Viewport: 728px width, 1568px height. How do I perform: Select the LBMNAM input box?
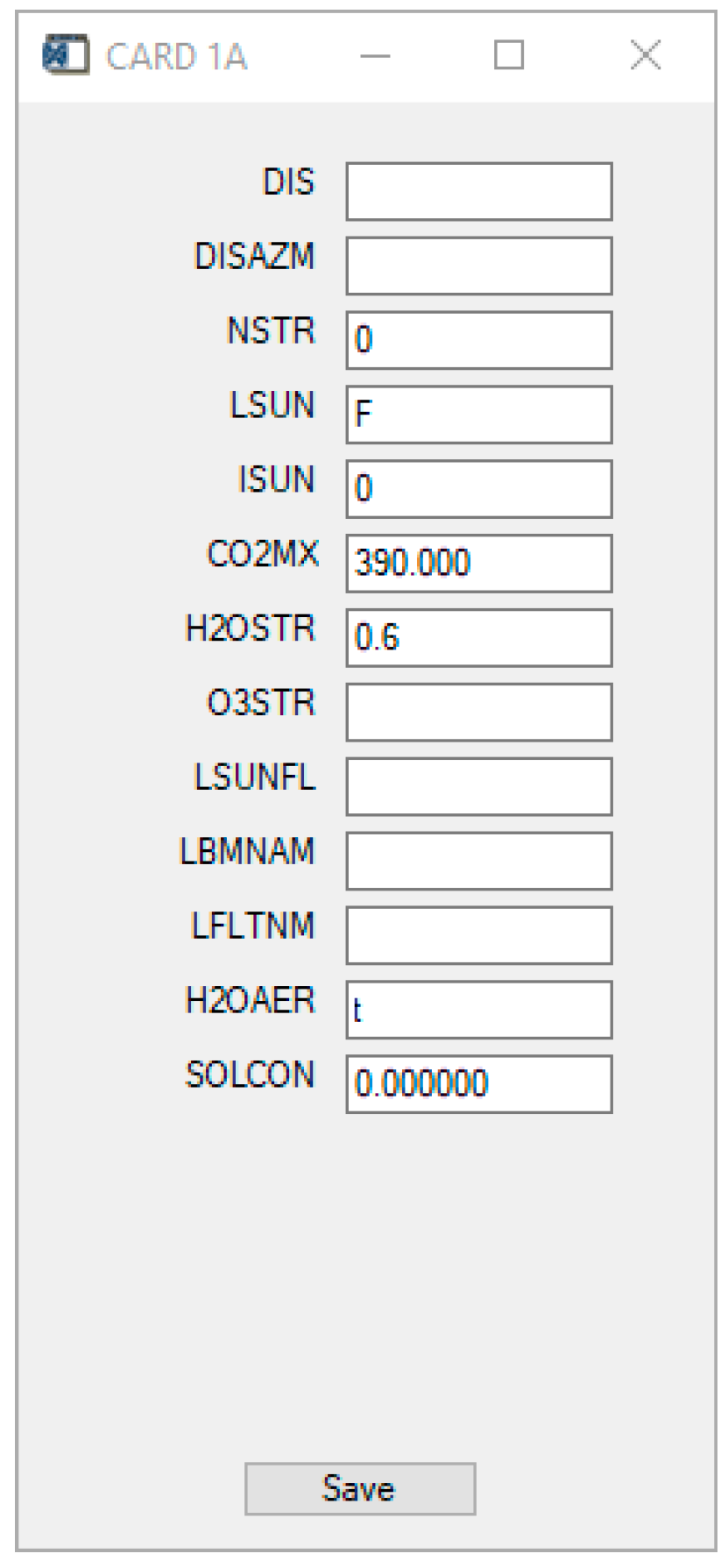tap(478, 862)
